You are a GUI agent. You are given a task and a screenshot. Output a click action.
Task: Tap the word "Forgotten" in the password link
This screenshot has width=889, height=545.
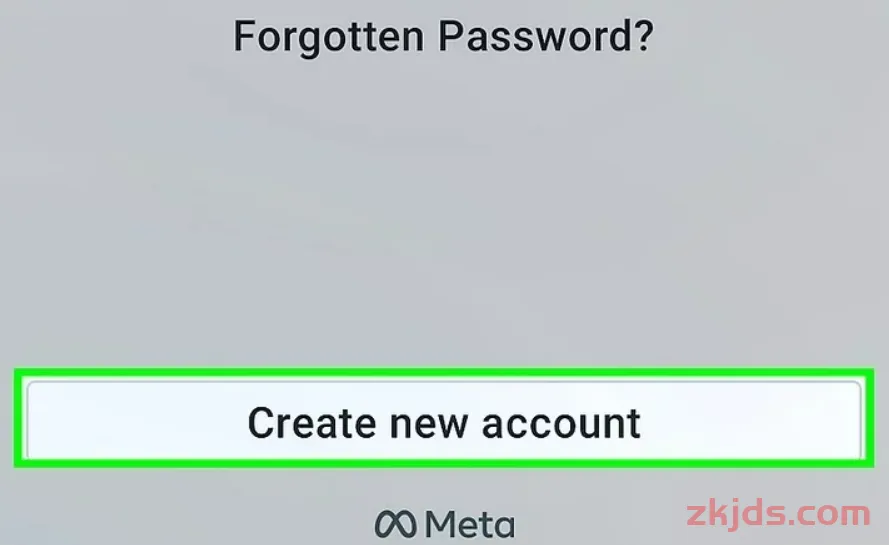[328, 37]
